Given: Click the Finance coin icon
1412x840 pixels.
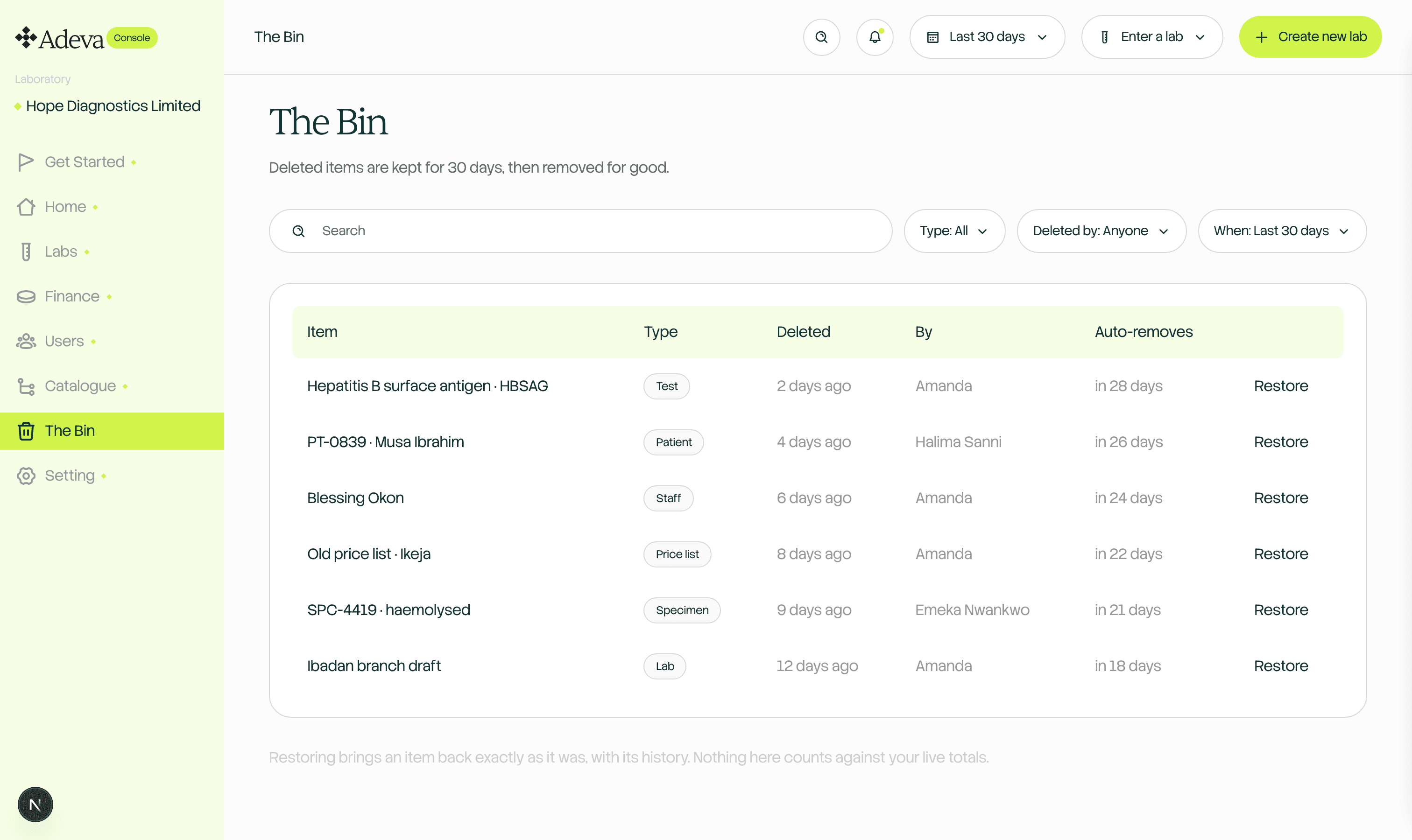Looking at the screenshot, I should [x=26, y=297].
